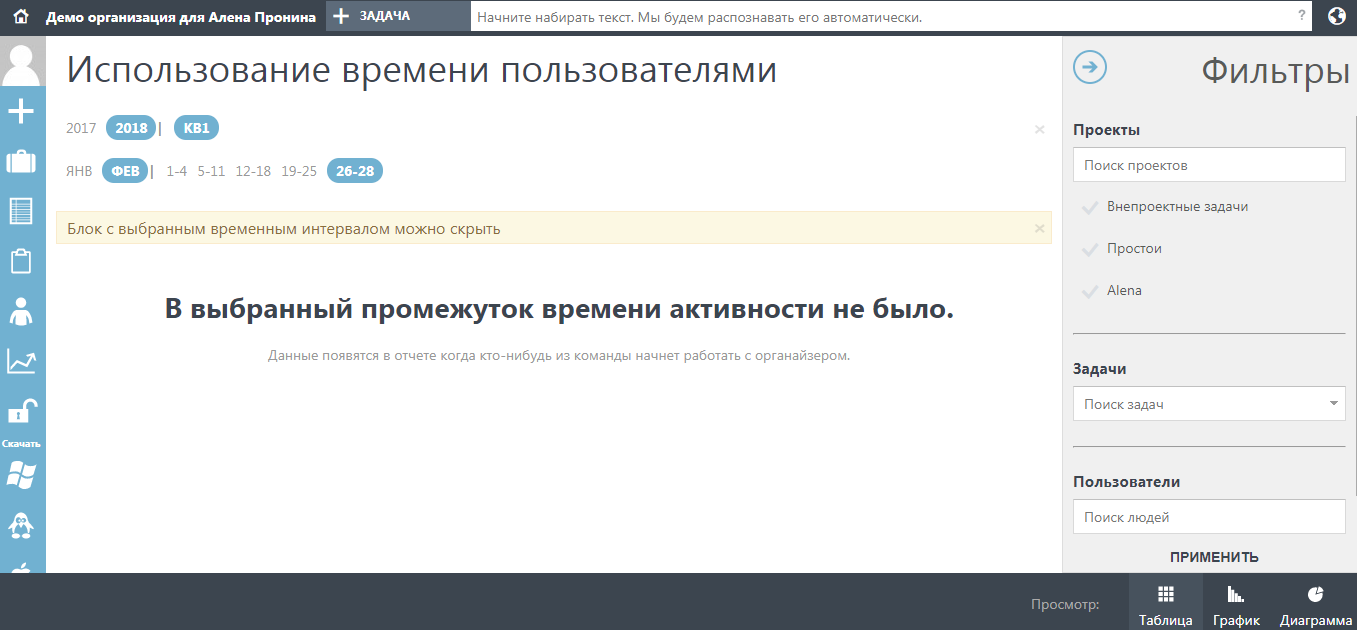The image size is (1357, 630).
Task: Focus the quick task text input at top
Action: pos(891,17)
